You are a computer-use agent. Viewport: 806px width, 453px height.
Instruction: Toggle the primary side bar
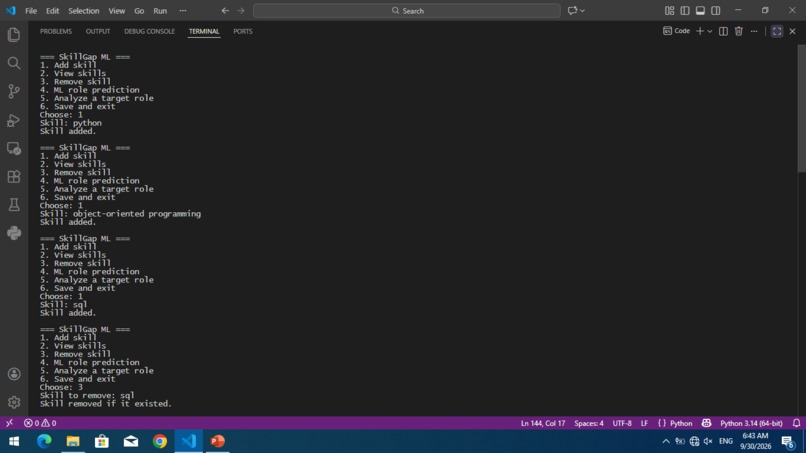[685, 10]
